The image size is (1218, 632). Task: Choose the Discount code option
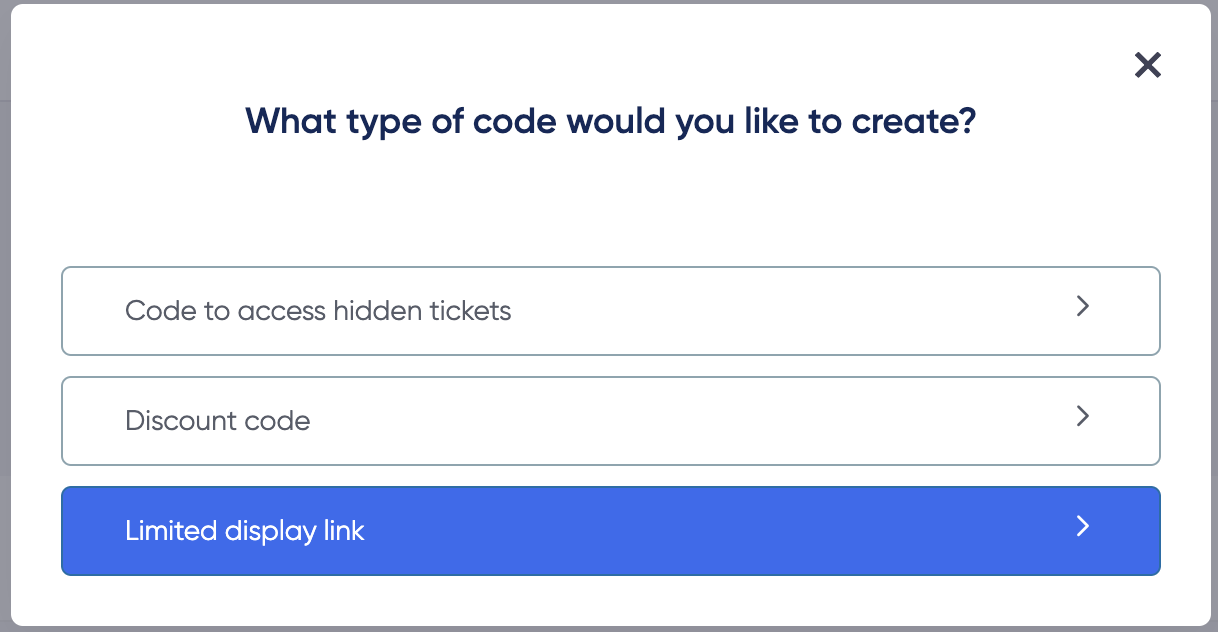click(611, 421)
